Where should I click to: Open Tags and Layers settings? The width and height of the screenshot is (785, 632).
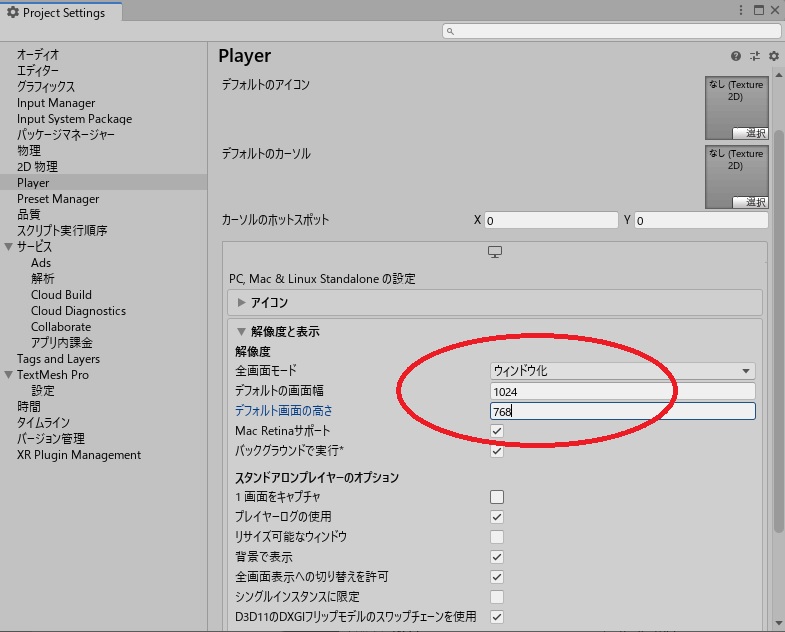pyautogui.click(x=58, y=359)
